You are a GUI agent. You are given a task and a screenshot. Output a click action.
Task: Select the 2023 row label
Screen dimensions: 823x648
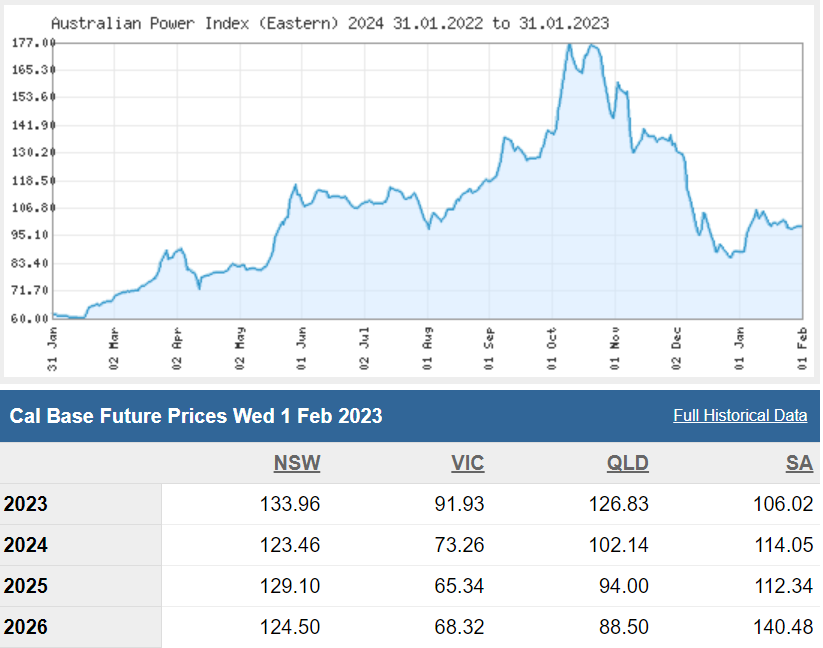[26, 504]
